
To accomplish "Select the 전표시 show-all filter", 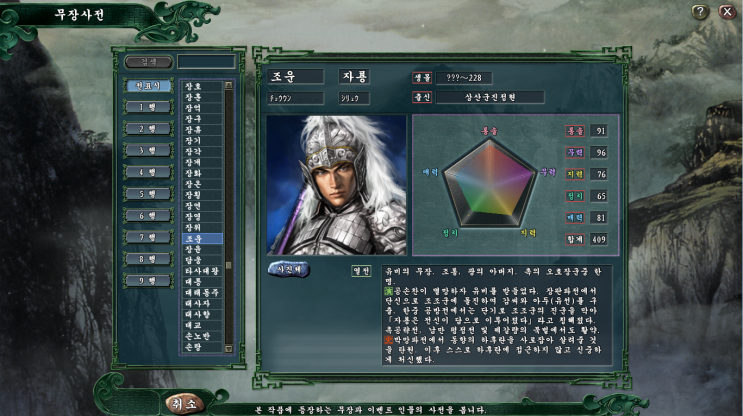I will point(148,86).
